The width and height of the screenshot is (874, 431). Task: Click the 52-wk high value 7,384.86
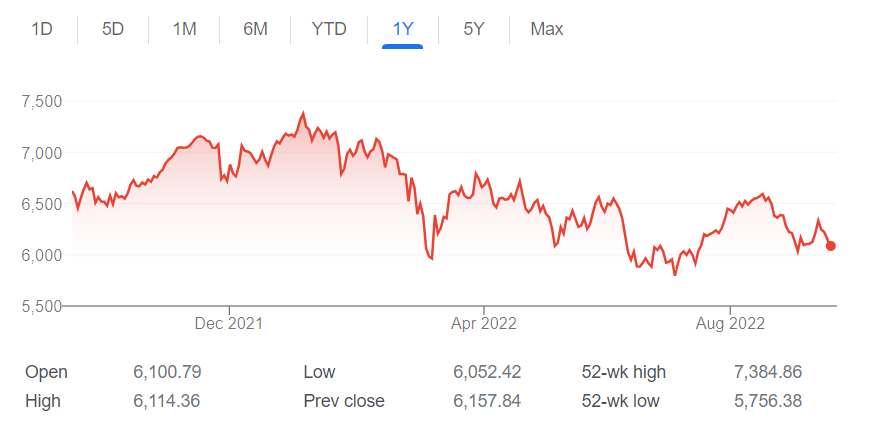(x=768, y=372)
